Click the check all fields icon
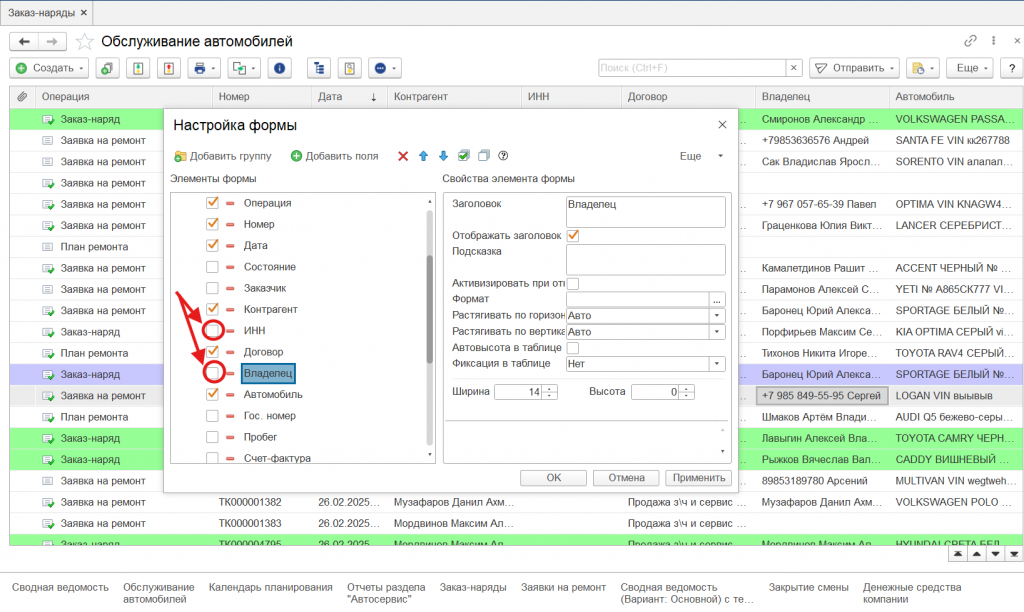This screenshot has width=1024, height=612. pos(463,156)
